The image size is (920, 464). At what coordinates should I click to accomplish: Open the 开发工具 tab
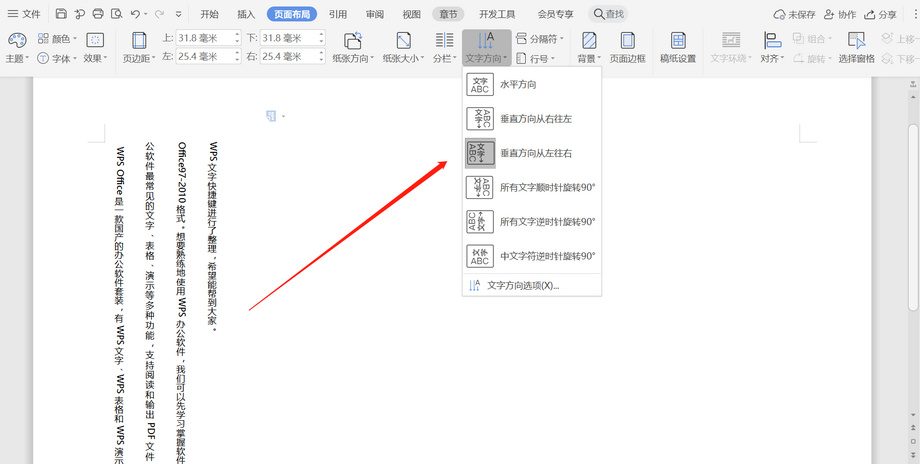coord(497,14)
